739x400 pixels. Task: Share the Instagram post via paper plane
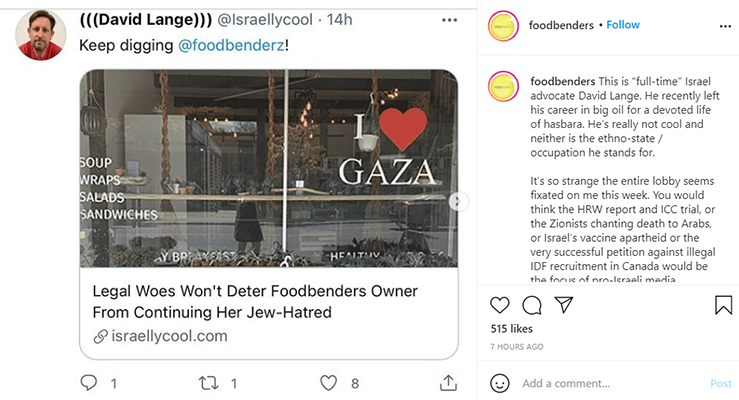coord(564,305)
